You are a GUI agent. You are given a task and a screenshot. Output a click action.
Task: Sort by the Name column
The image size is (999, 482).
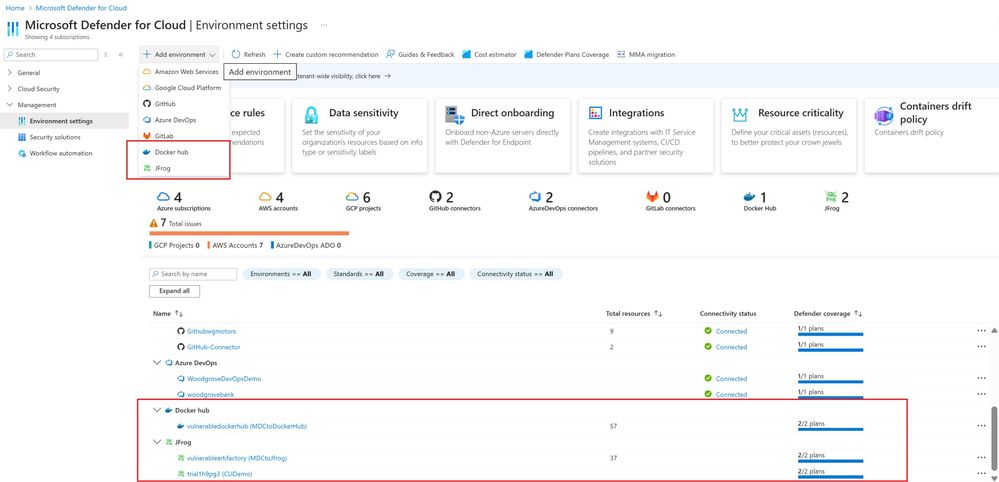168,314
